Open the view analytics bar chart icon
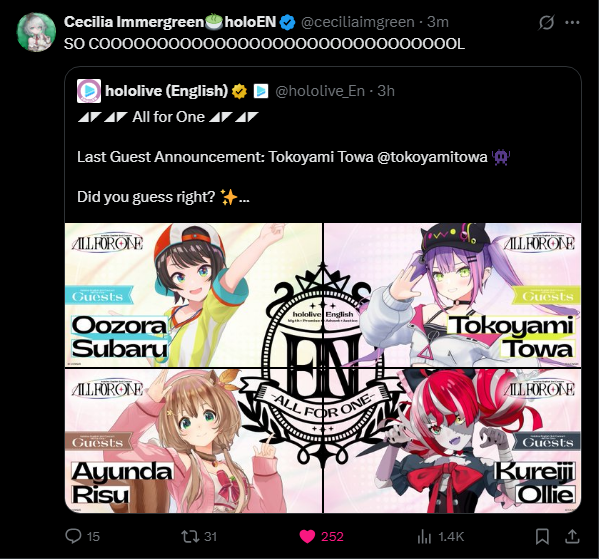 [424, 536]
